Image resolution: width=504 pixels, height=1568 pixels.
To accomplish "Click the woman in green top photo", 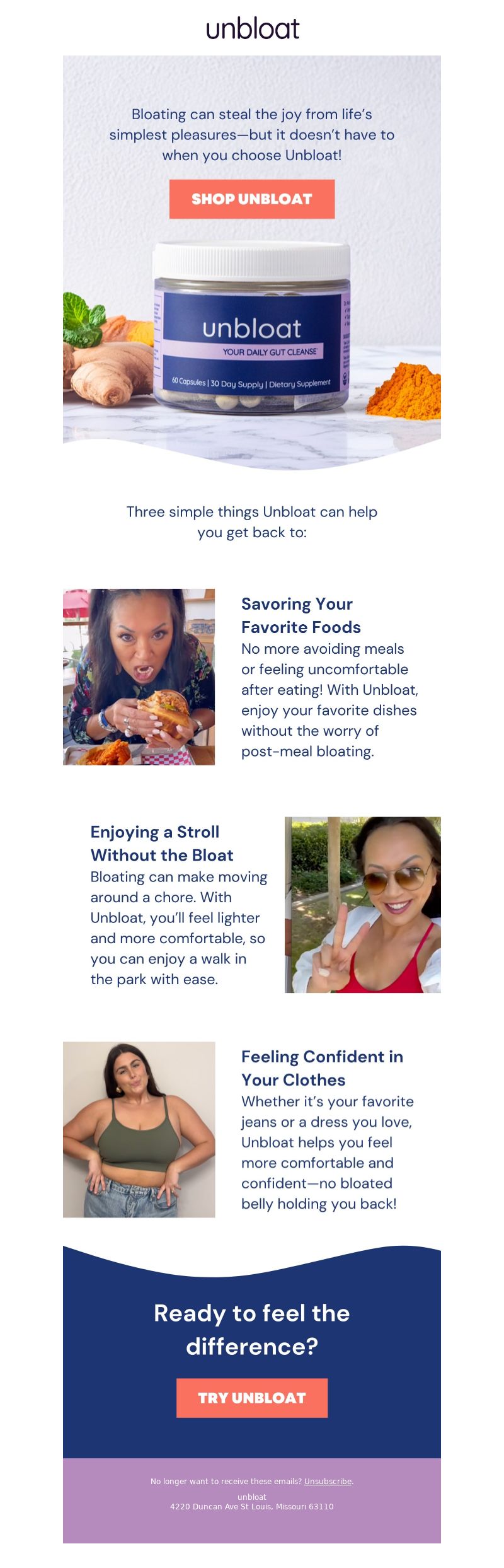I will click(x=139, y=1129).
